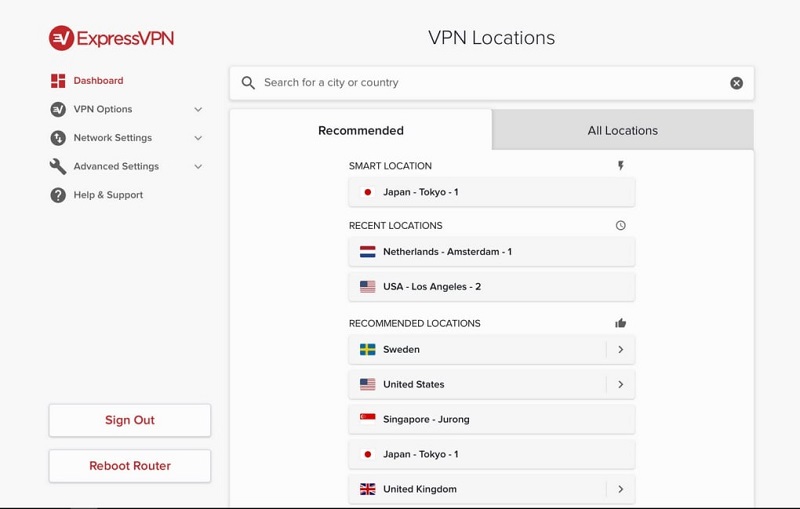Click the ExpressVPN logo
The height and width of the screenshot is (509, 800).
112,38
